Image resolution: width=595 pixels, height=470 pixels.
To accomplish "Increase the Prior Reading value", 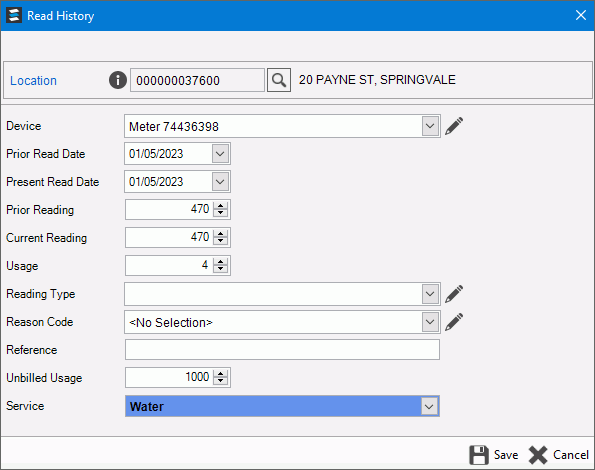I will pos(220,205).
